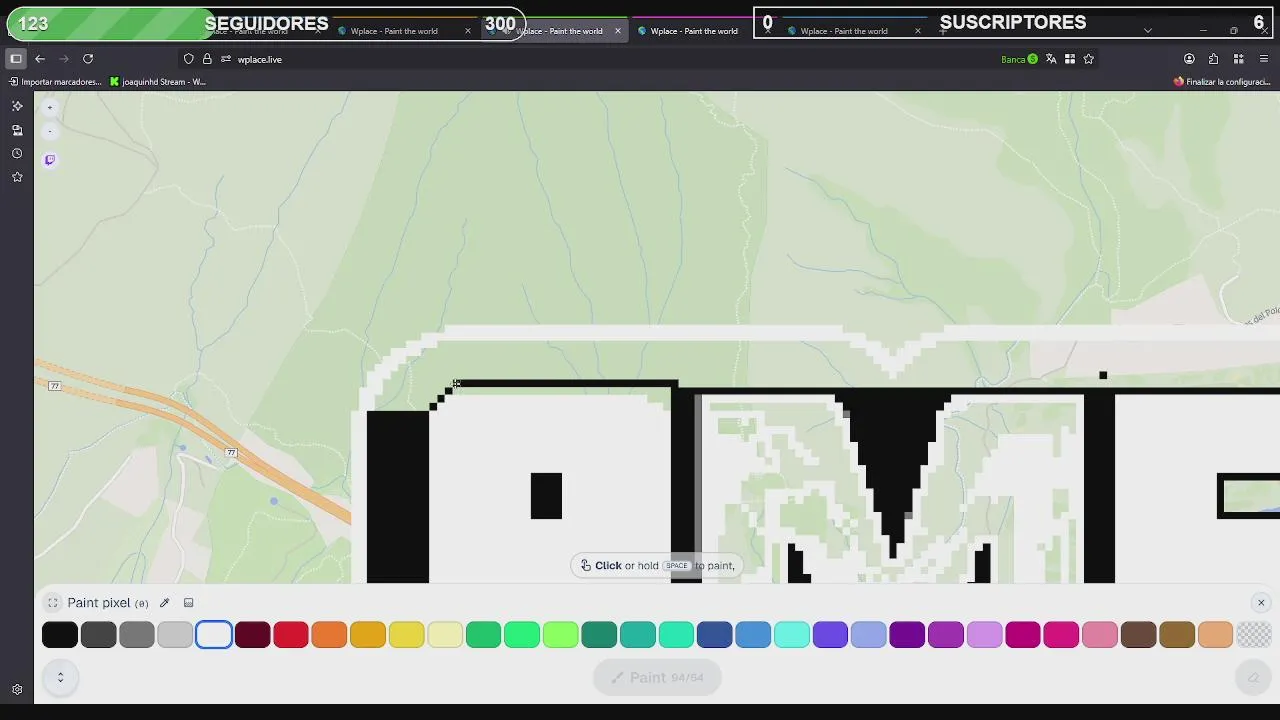Pick the light pink color swatch
The width and height of the screenshot is (1280, 720).
pos(1099,635)
